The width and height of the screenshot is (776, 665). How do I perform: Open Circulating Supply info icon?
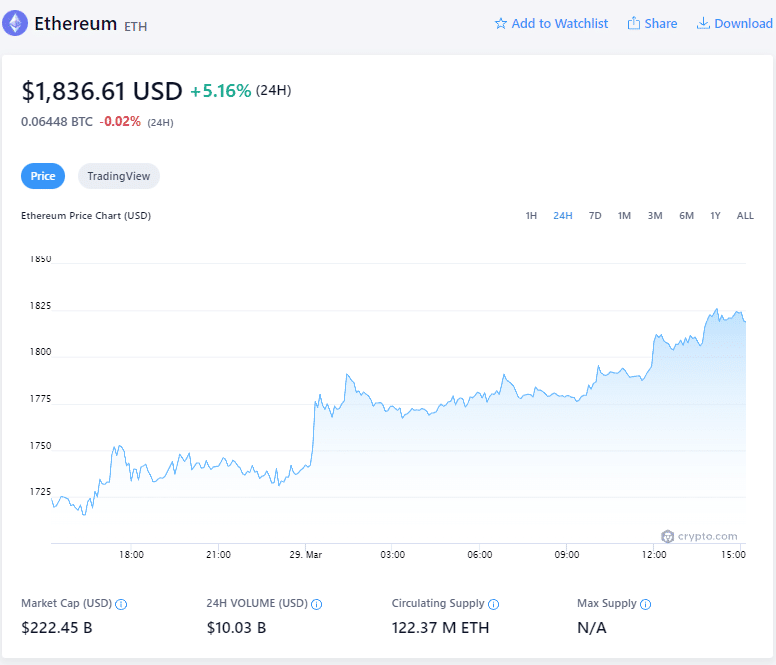click(x=493, y=604)
